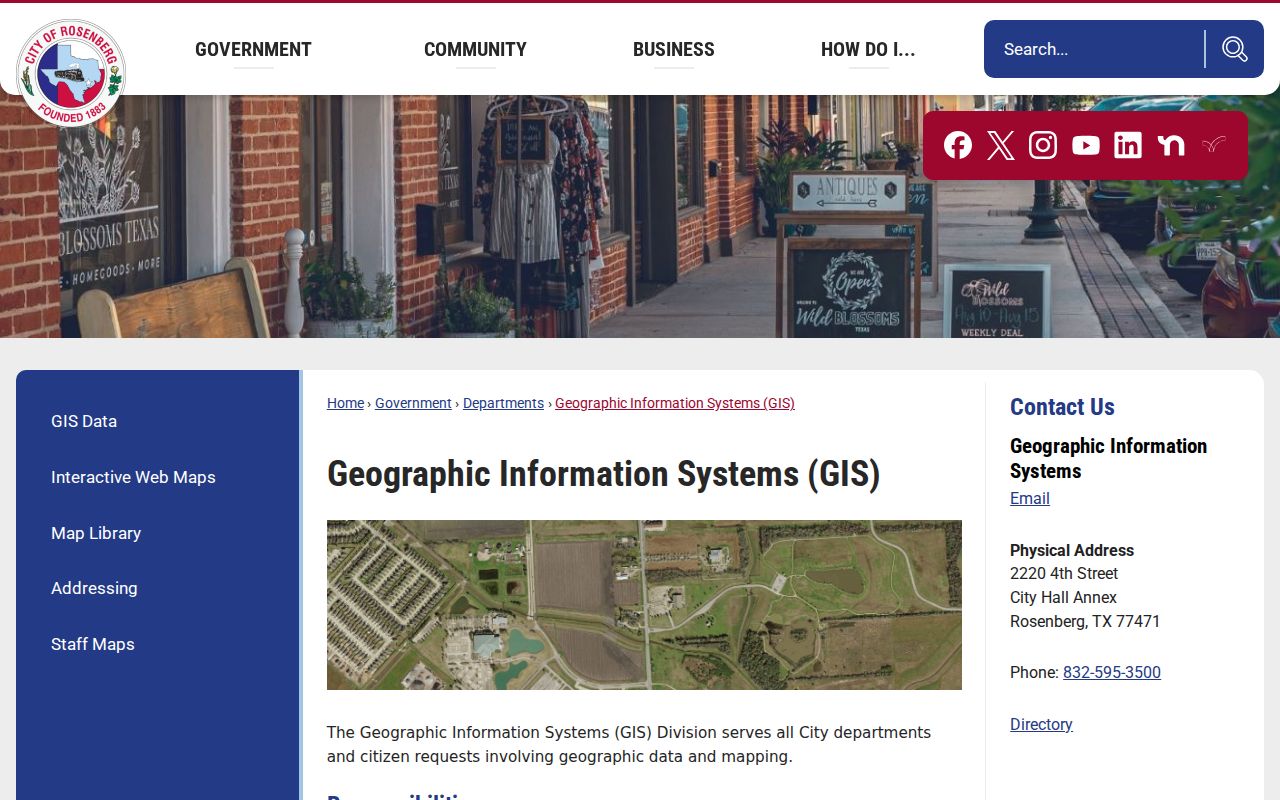Click the Email link under Contact Us
1280x800 pixels.
click(1030, 498)
